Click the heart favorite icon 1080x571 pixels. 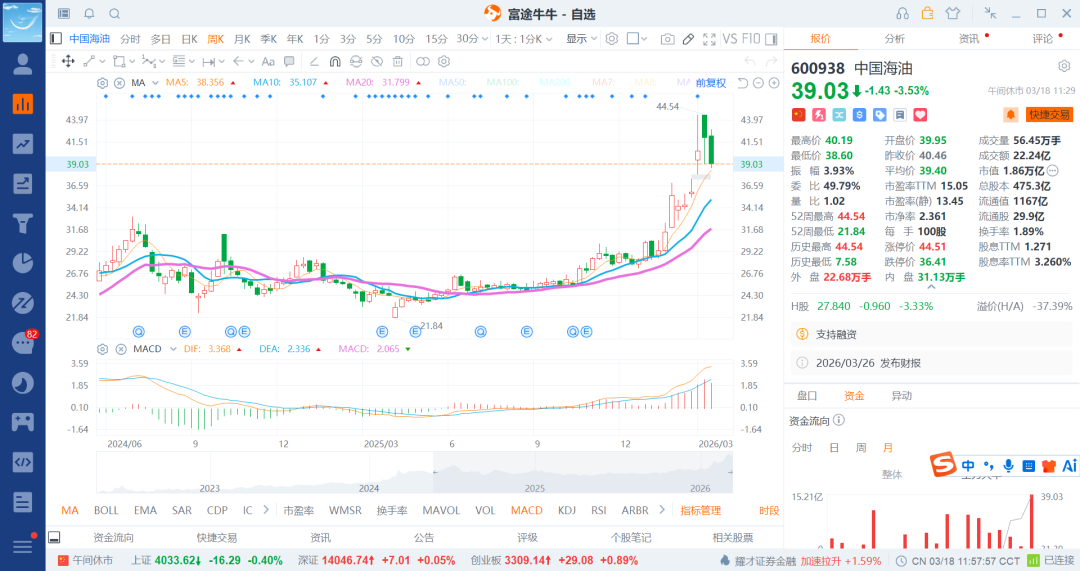[920, 115]
